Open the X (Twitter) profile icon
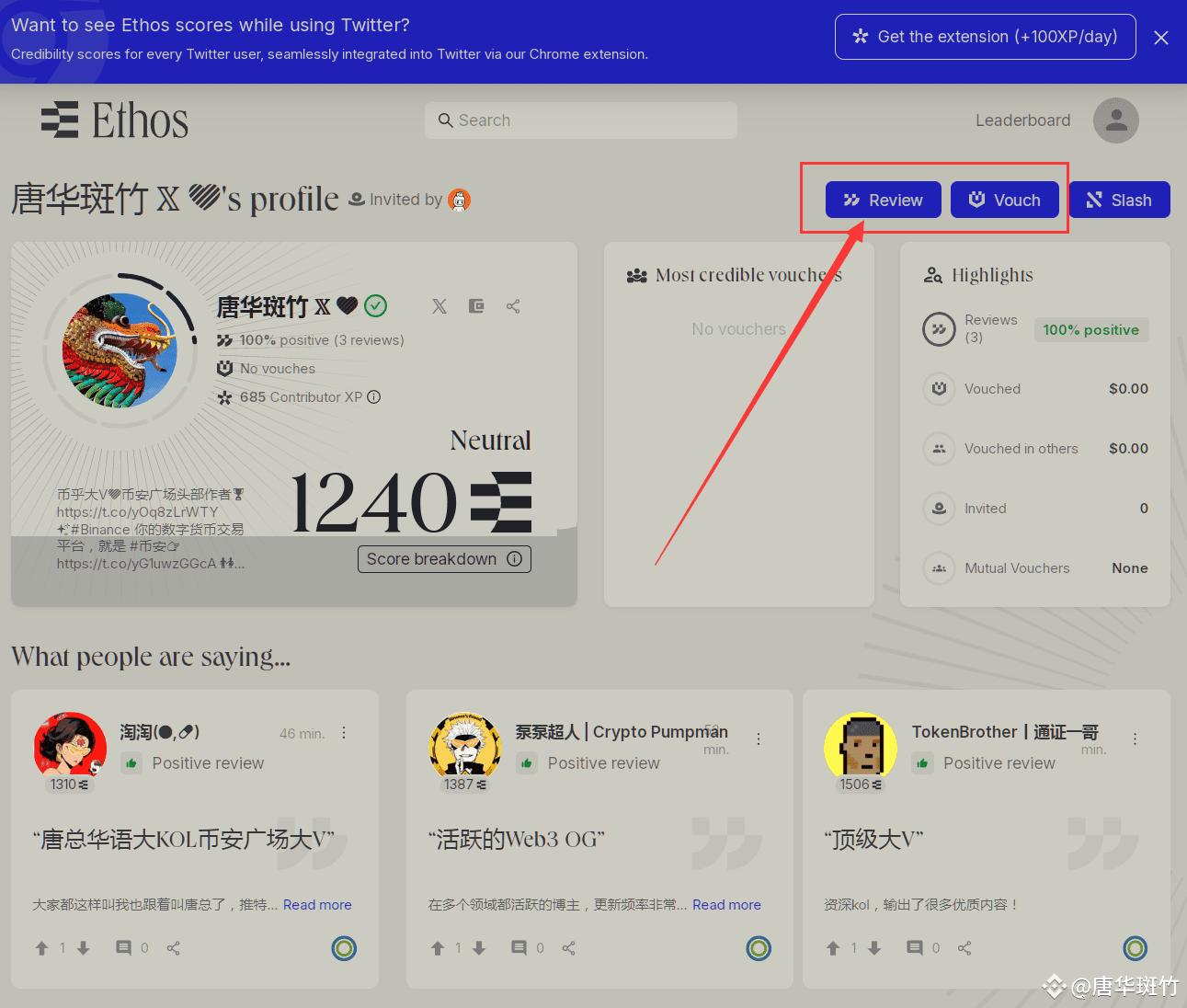Viewport: 1187px width, 1008px height. 439,306
